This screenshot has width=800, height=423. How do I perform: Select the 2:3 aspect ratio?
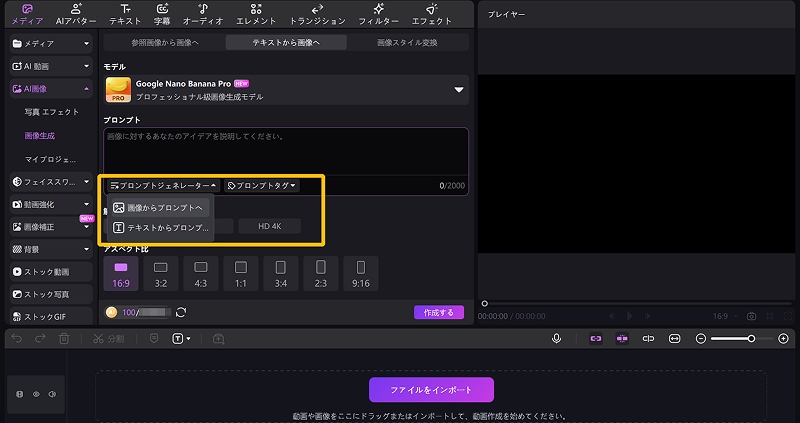320,274
